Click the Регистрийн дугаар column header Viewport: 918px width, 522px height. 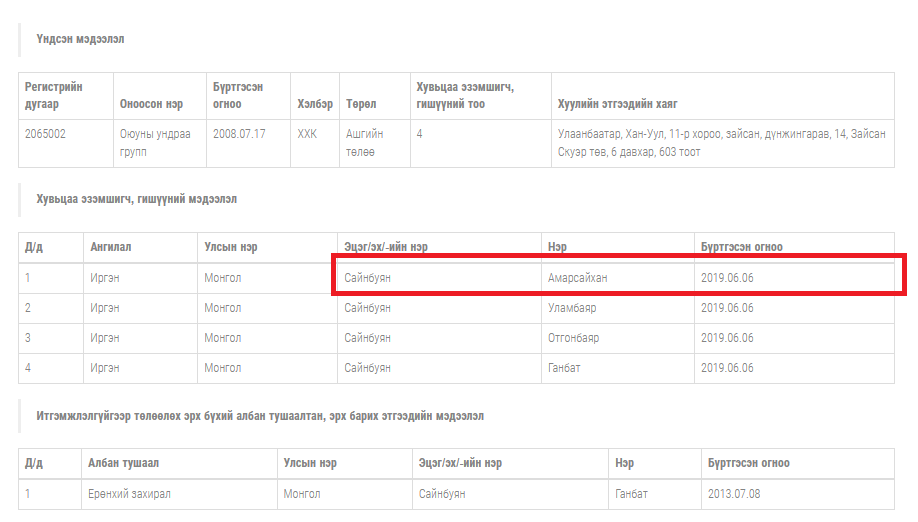[54, 95]
